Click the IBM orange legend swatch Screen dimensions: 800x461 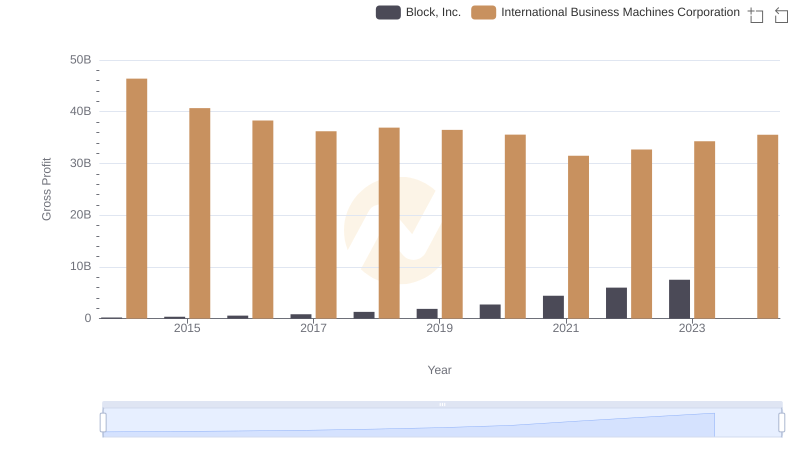pos(484,12)
